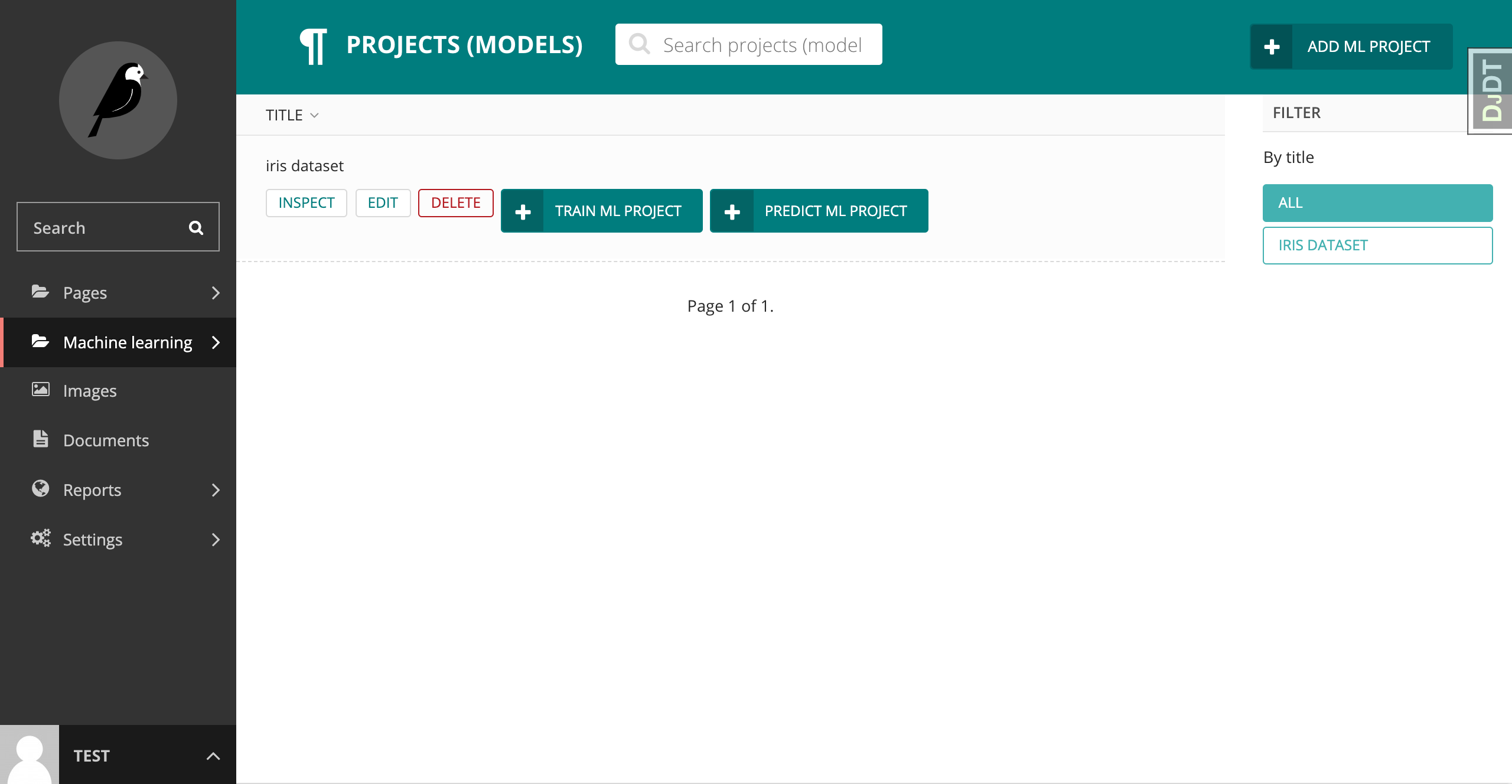
Task: Click the sidebar search magnifier icon
Action: (196, 228)
